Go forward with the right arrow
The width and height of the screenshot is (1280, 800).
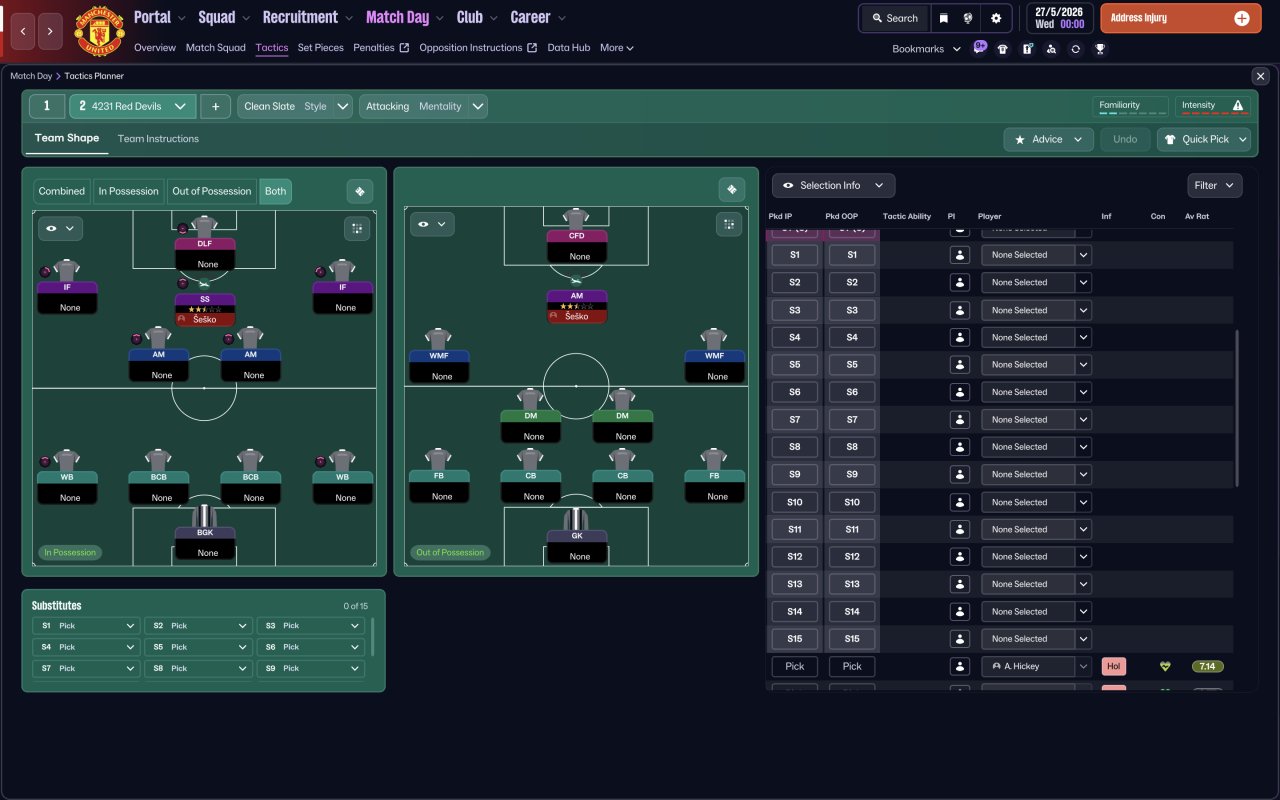pyautogui.click(x=50, y=31)
